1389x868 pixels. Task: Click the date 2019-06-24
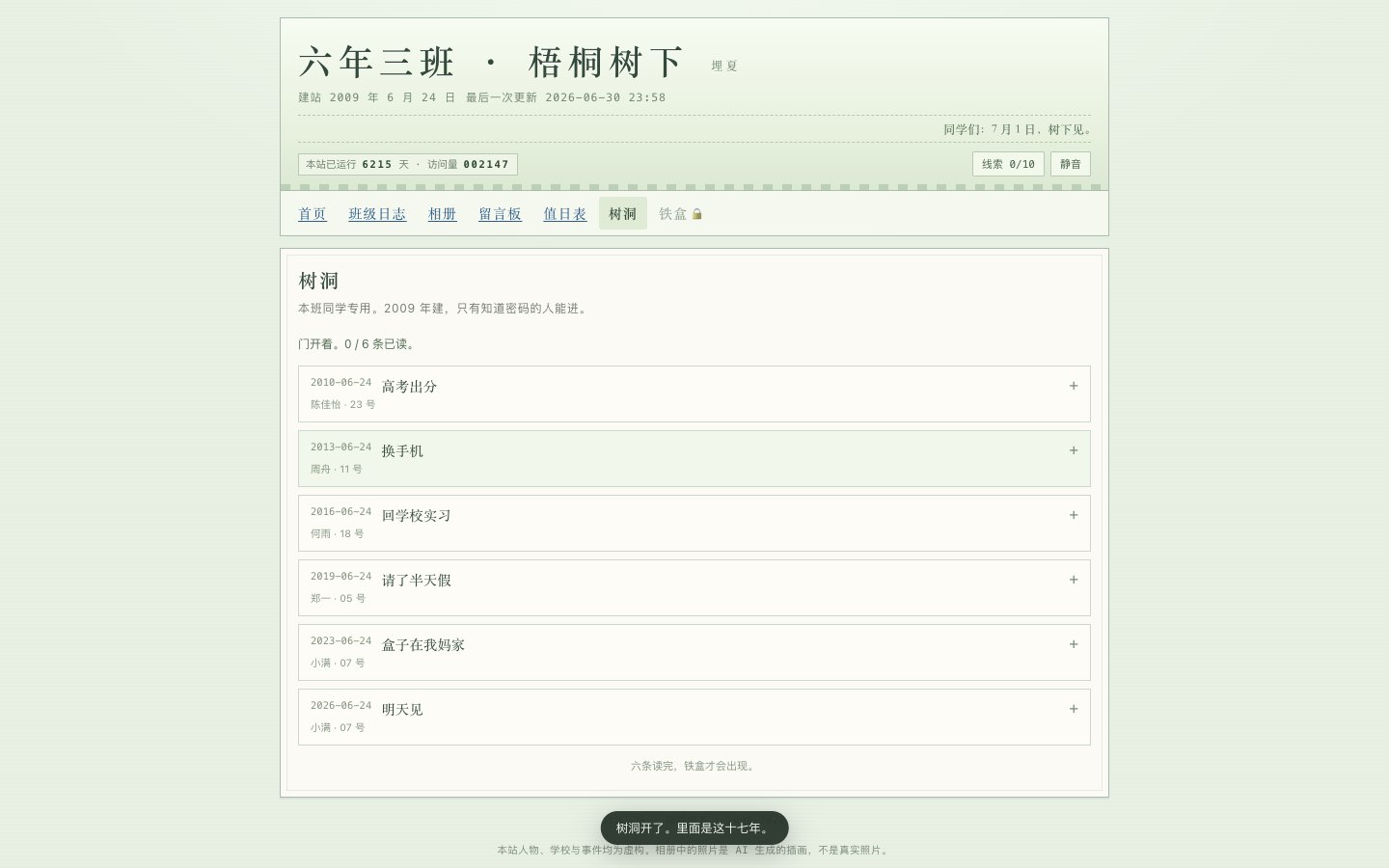(x=340, y=577)
